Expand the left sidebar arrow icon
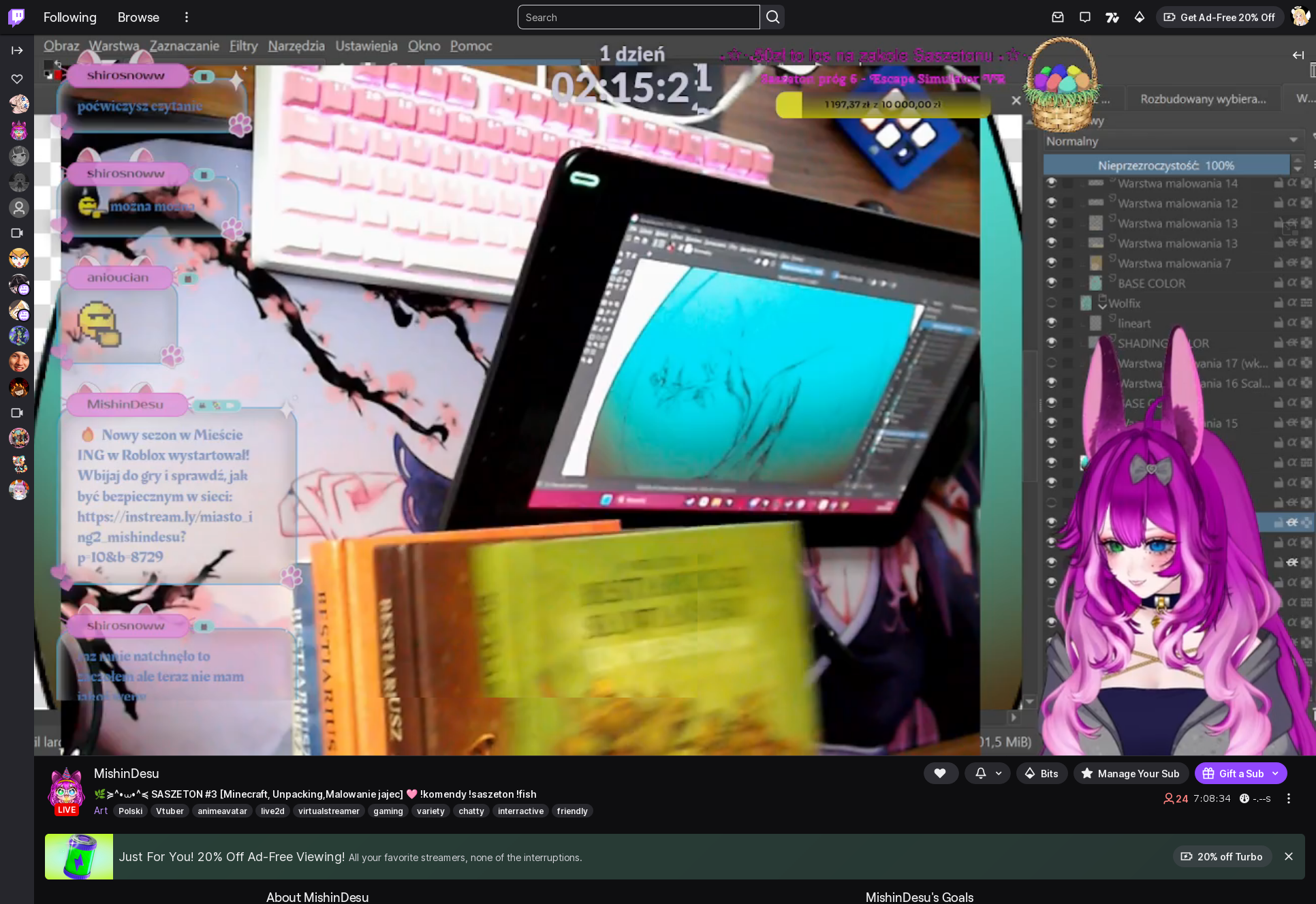 click(17, 50)
